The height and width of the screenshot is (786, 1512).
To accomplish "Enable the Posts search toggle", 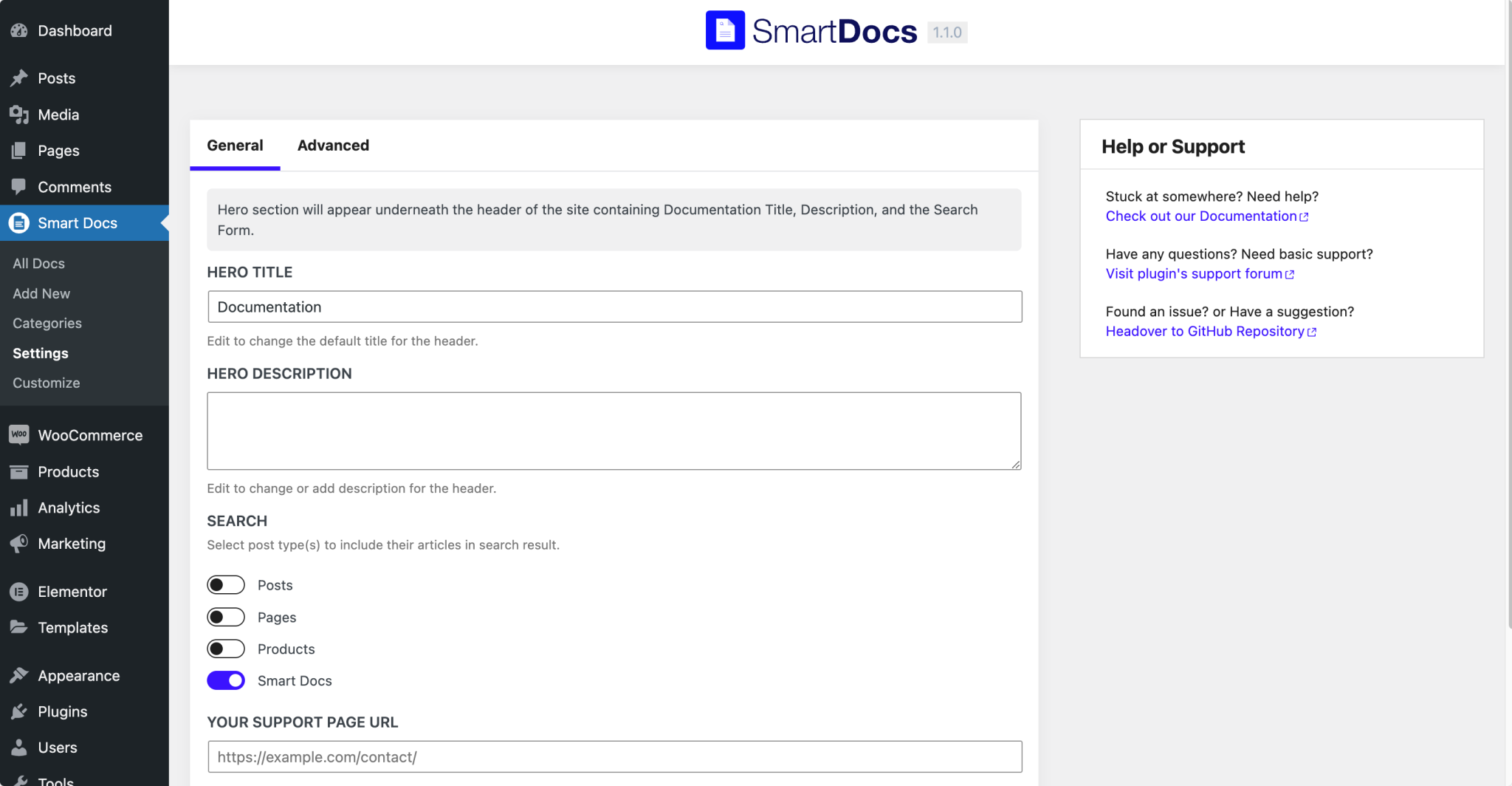I will click(226, 585).
